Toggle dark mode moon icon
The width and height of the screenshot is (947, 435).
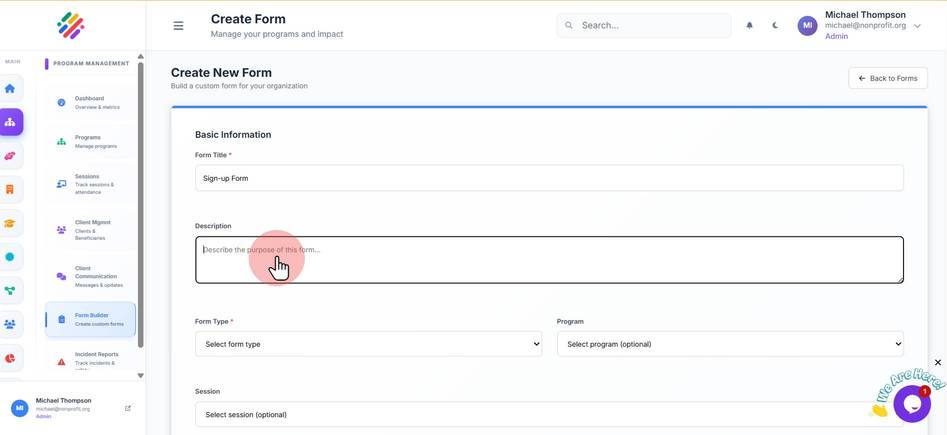775,25
